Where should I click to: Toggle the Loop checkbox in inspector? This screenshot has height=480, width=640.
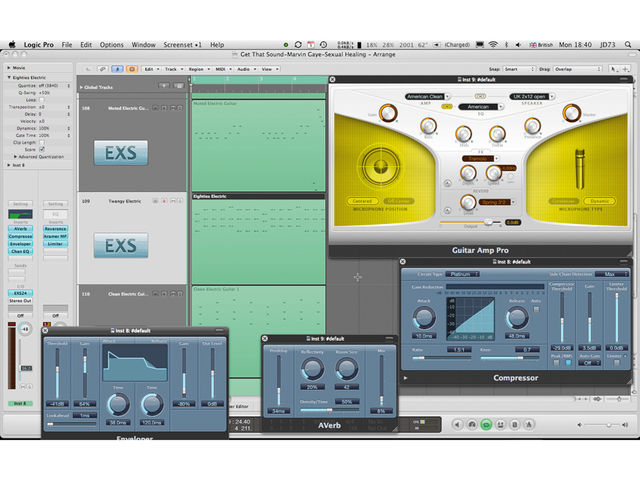pyautogui.click(x=42, y=100)
